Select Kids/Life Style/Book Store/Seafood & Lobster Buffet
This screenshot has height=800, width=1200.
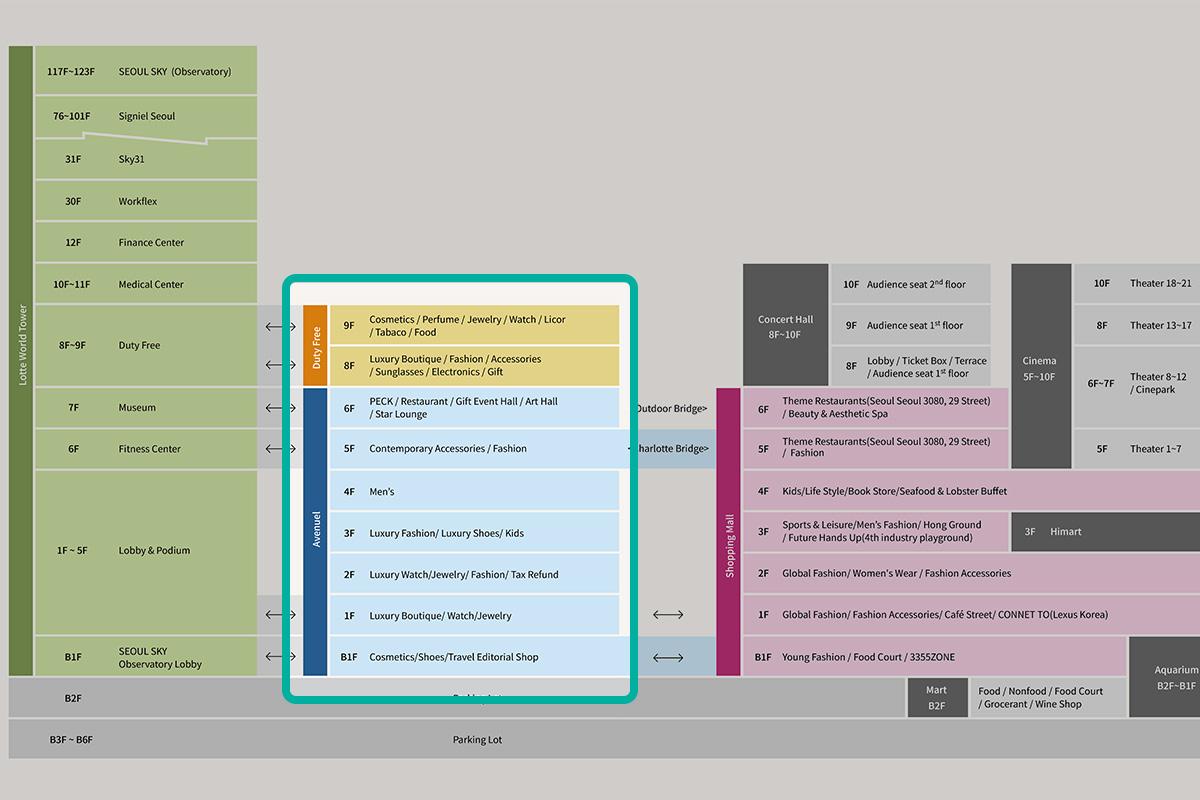[x=895, y=492]
